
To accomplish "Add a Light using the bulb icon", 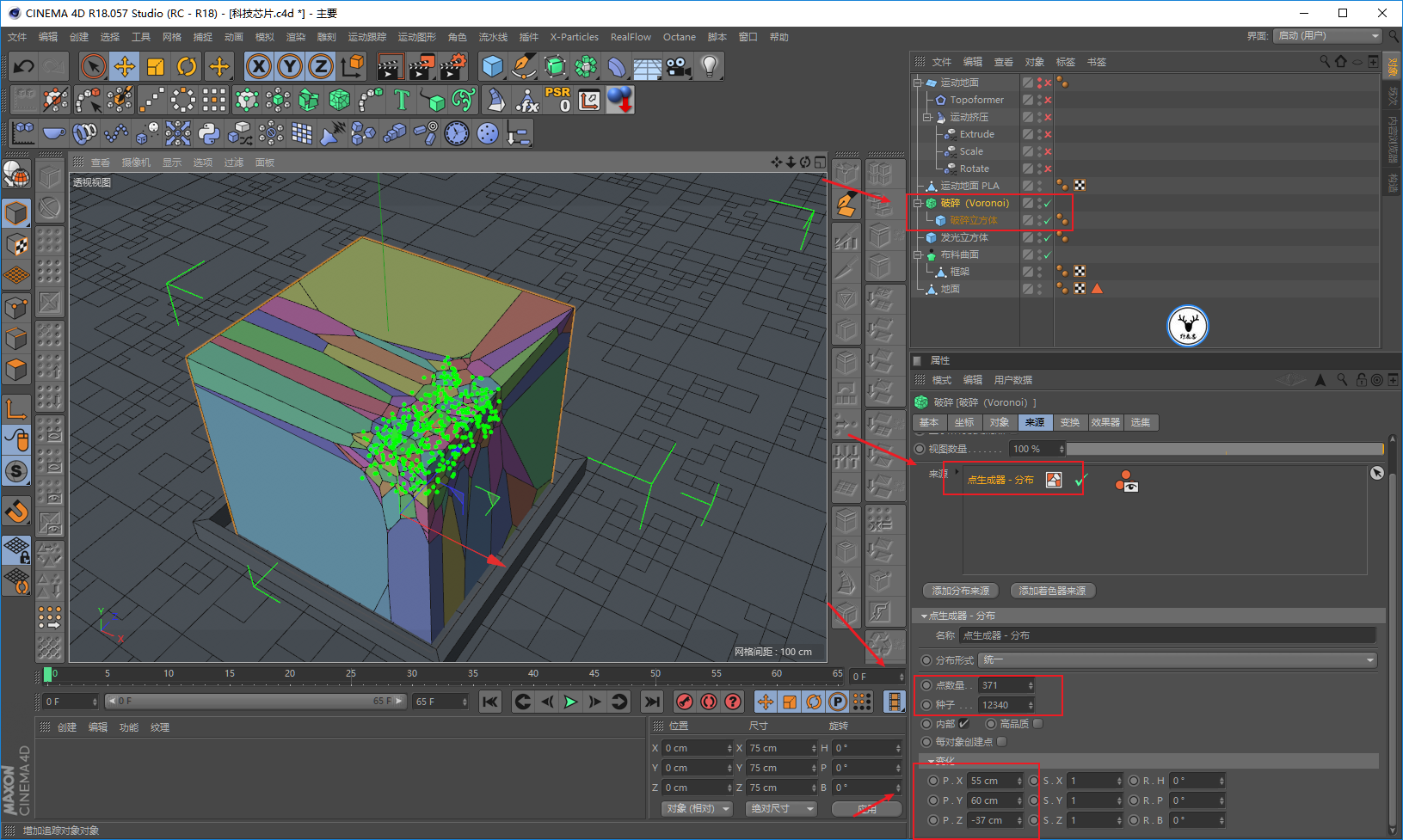I will coord(709,66).
